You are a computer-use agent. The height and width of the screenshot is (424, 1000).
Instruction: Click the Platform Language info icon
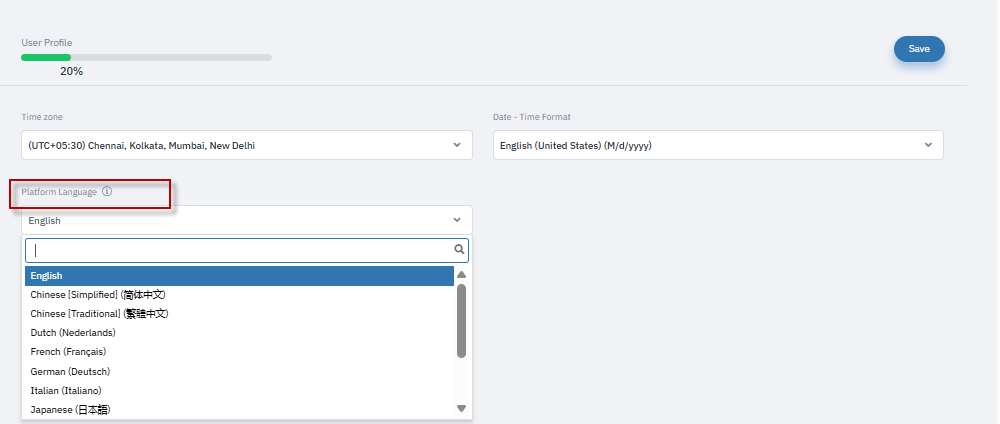pyautogui.click(x=107, y=191)
